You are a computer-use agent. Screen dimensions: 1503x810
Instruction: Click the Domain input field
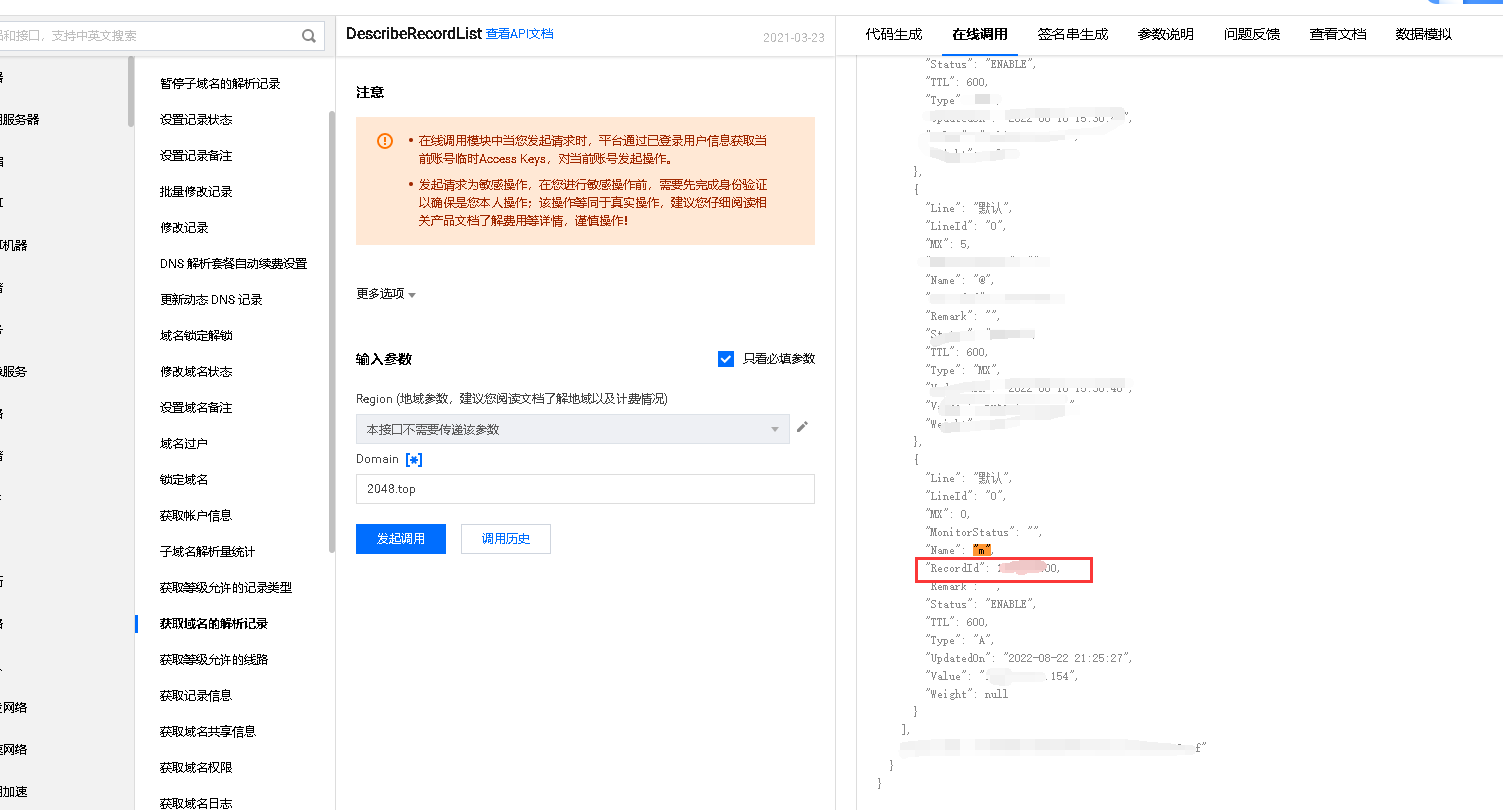[x=585, y=489]
